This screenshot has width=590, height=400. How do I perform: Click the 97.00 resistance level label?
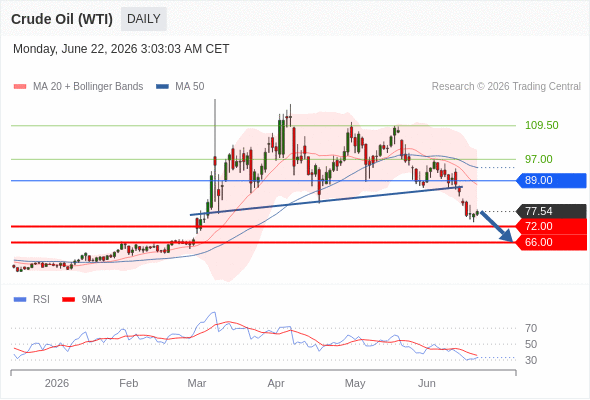(x=538, y=159)
